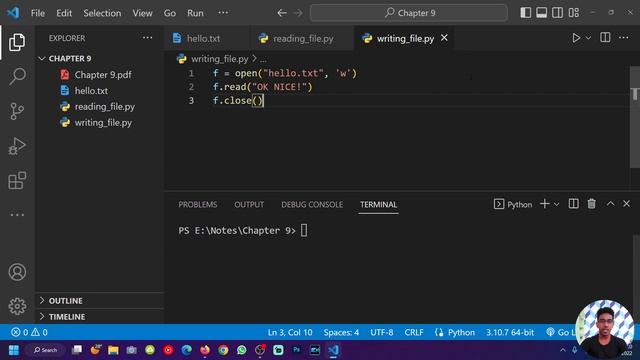Change encoding via UTF-8 status item
The height and width of the screenshot is (360, 640).
coord(382,332)
